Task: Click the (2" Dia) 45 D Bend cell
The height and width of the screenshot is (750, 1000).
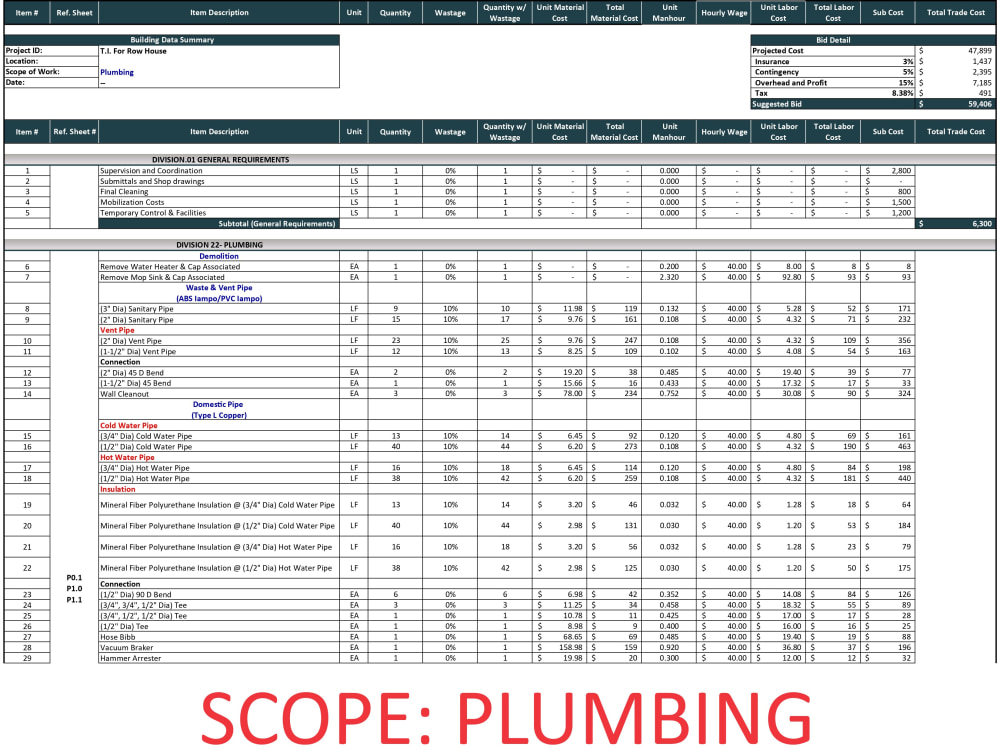Action: tap(219, 372)
